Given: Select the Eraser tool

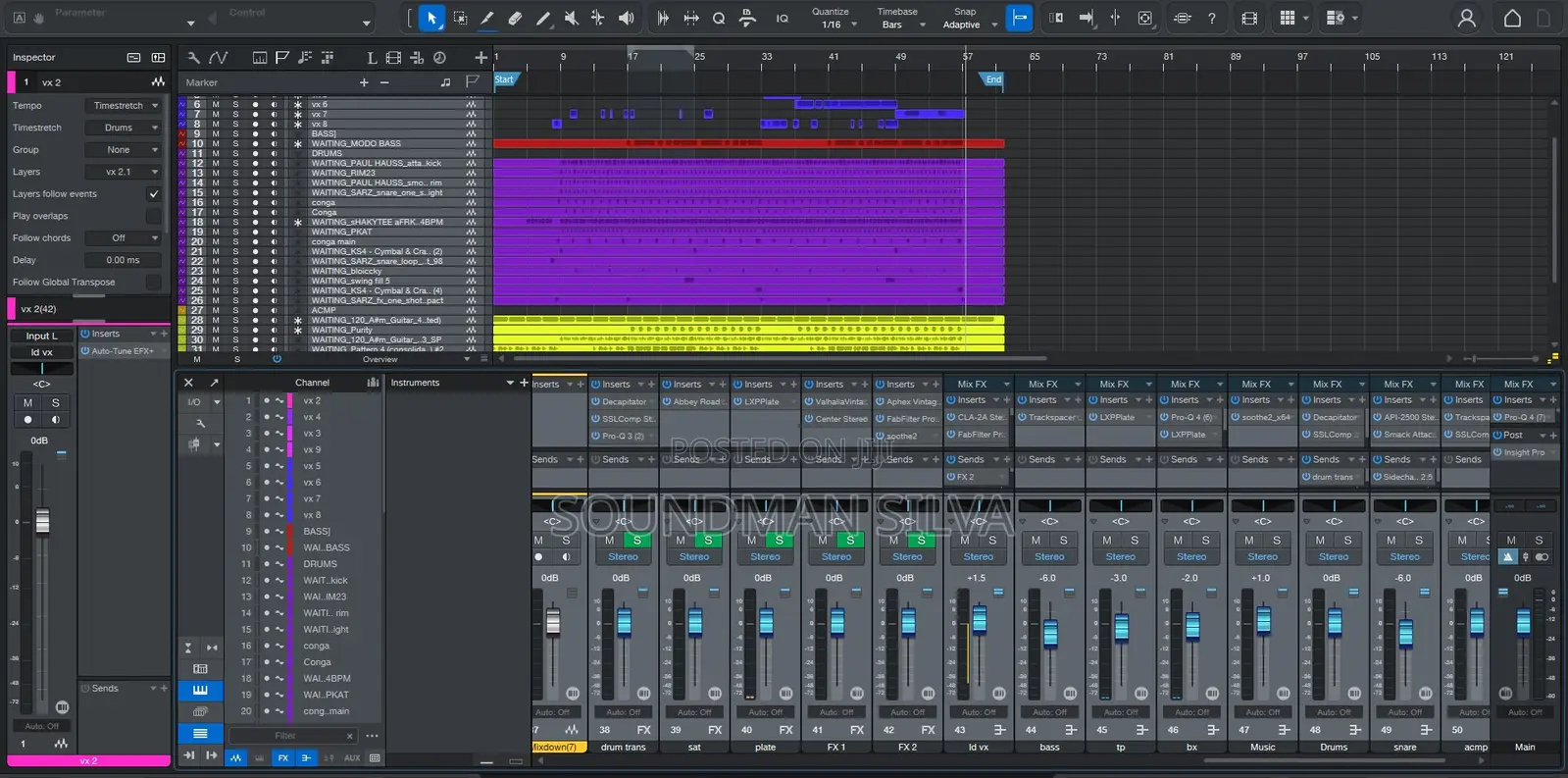Looking at the screenshot, I should pyautogui.click(x=515, y=18).
